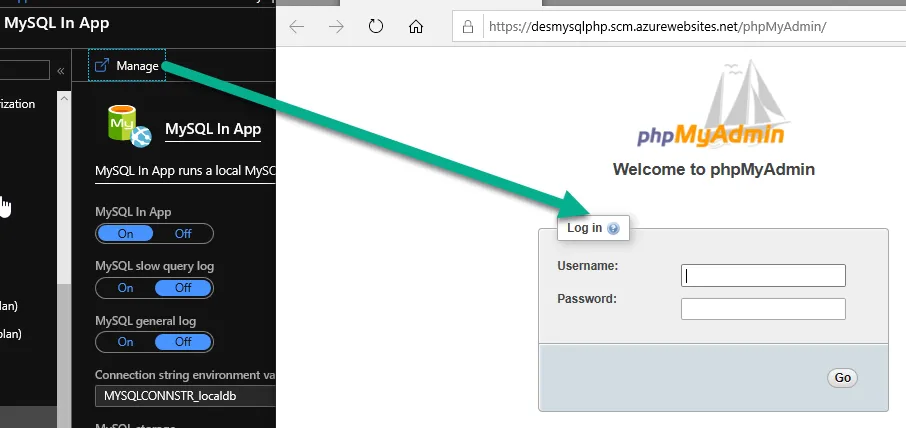This screenshot has height=428, width=906.
Task: Turn MySQL In App Off
Action: click(x=183, y=233)
